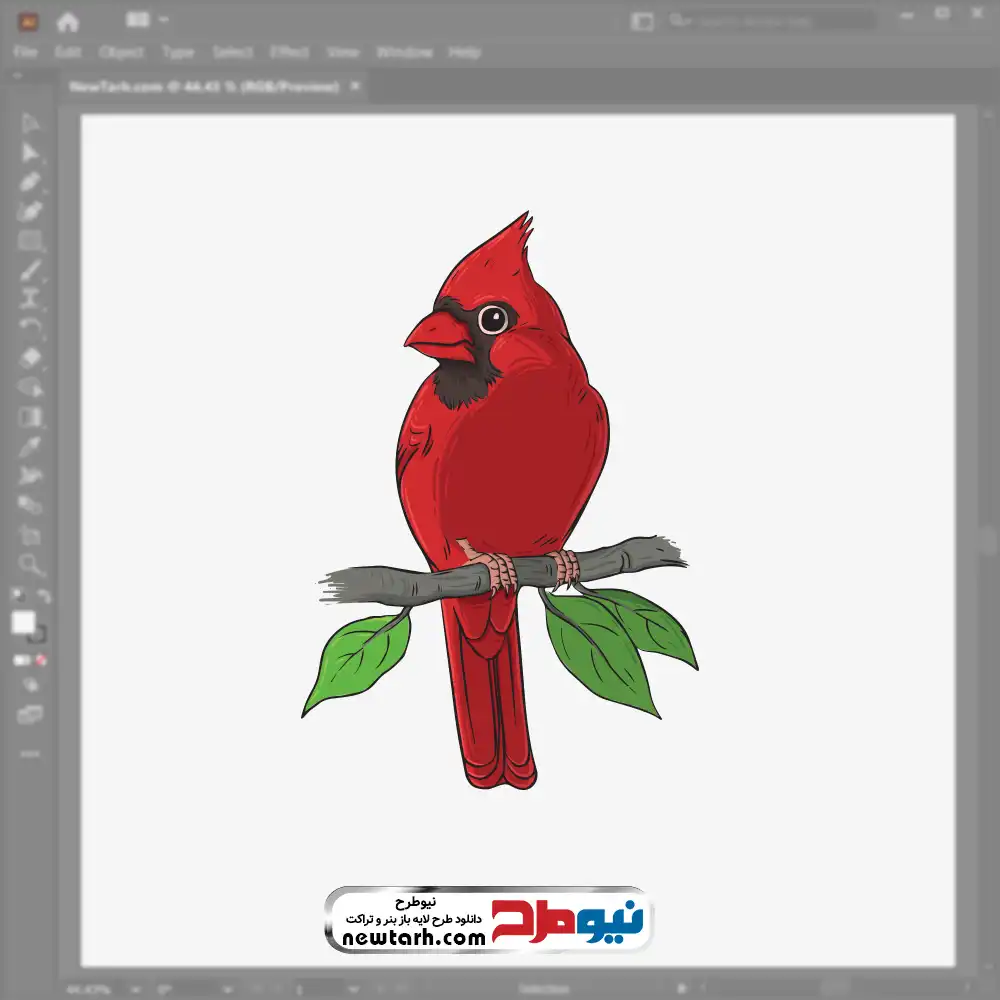Go to the Home screen
The image size is (1000, 1000).
(68, 21)
